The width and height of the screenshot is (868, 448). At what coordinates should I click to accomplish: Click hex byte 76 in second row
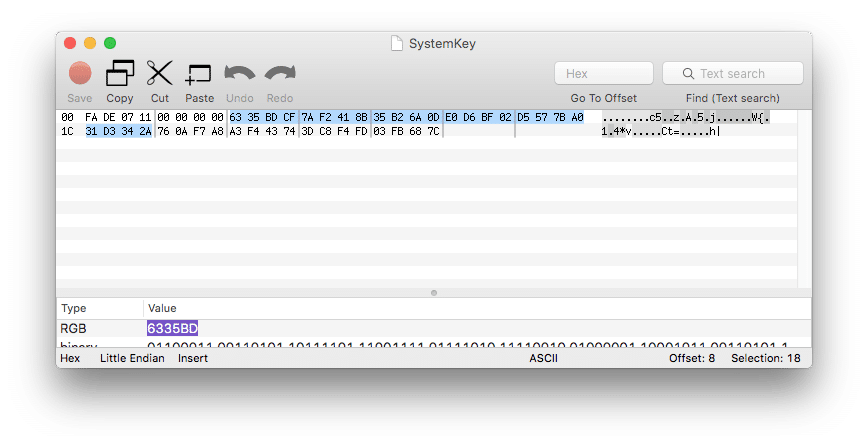tap(163, 131)
